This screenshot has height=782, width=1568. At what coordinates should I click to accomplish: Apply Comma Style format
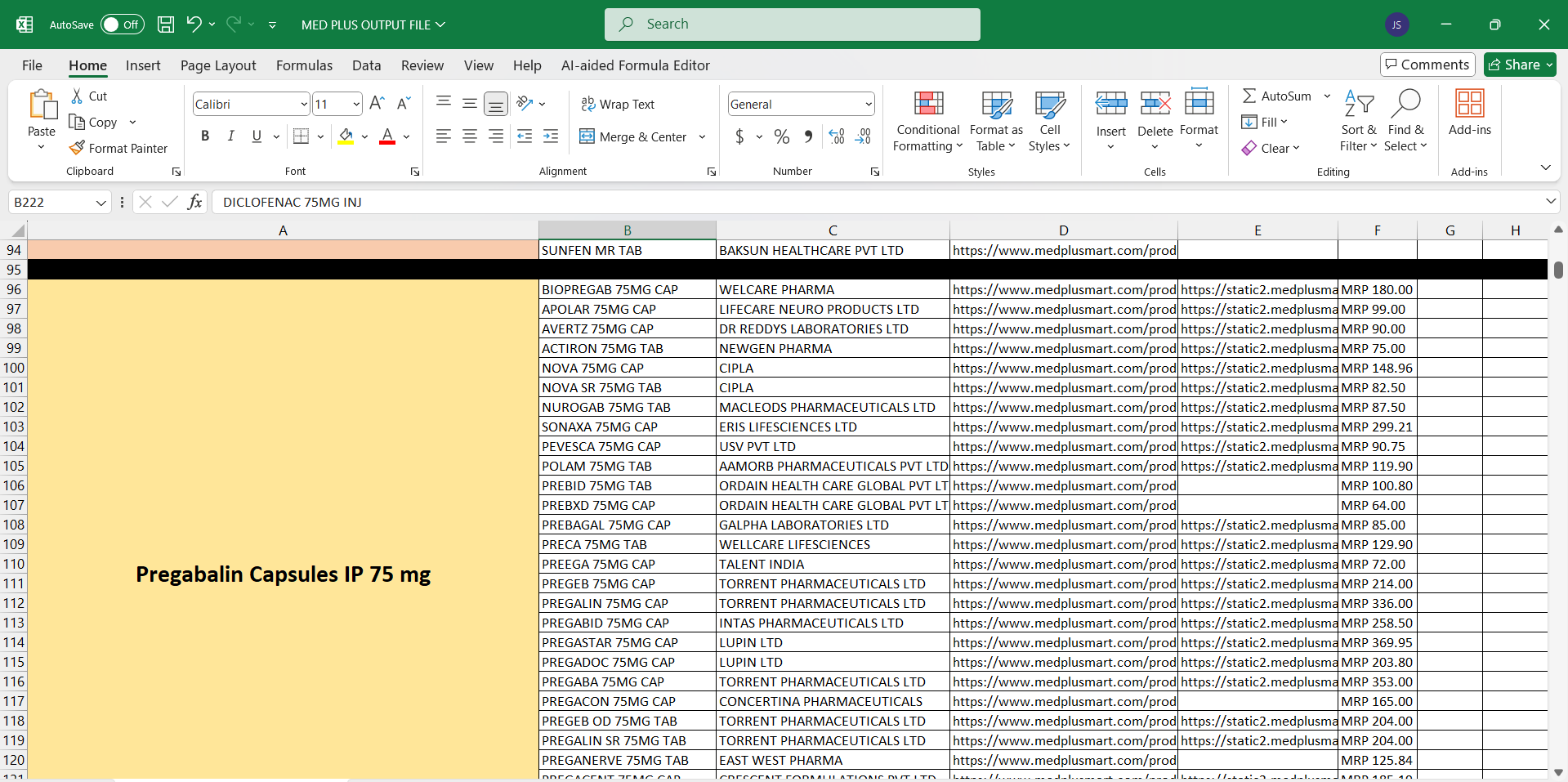pyautogui.click(x=808, y=136)
